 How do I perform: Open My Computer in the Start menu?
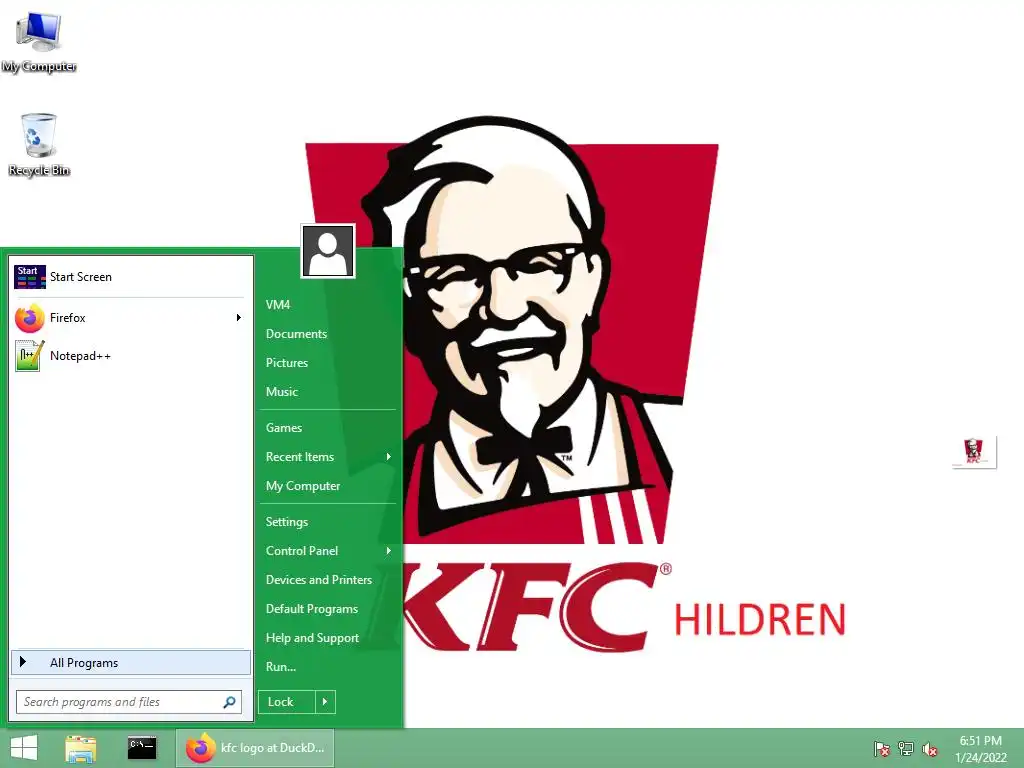(x=302, y=486)
